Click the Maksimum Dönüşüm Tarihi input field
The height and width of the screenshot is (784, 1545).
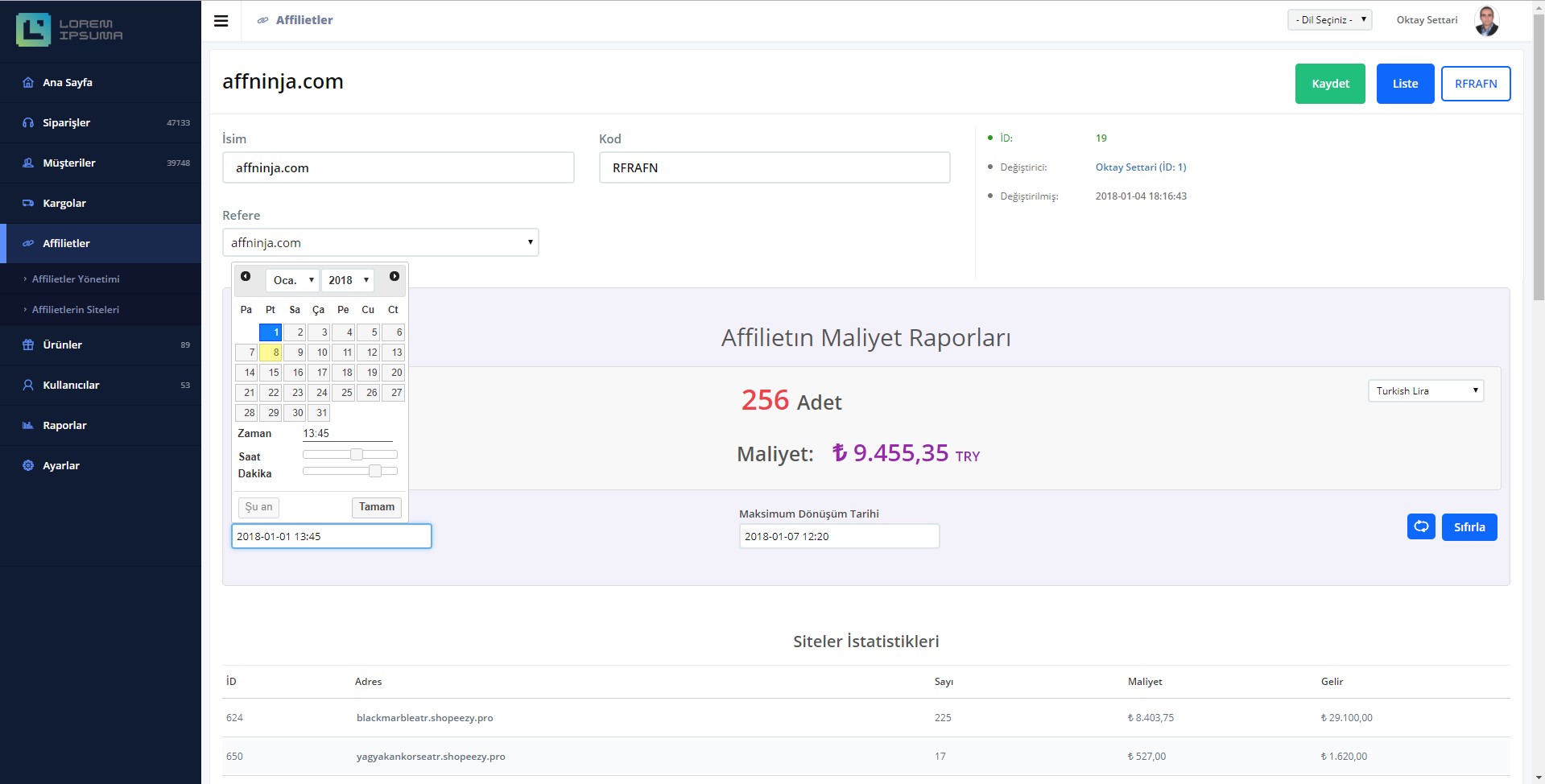coord(839,537)
